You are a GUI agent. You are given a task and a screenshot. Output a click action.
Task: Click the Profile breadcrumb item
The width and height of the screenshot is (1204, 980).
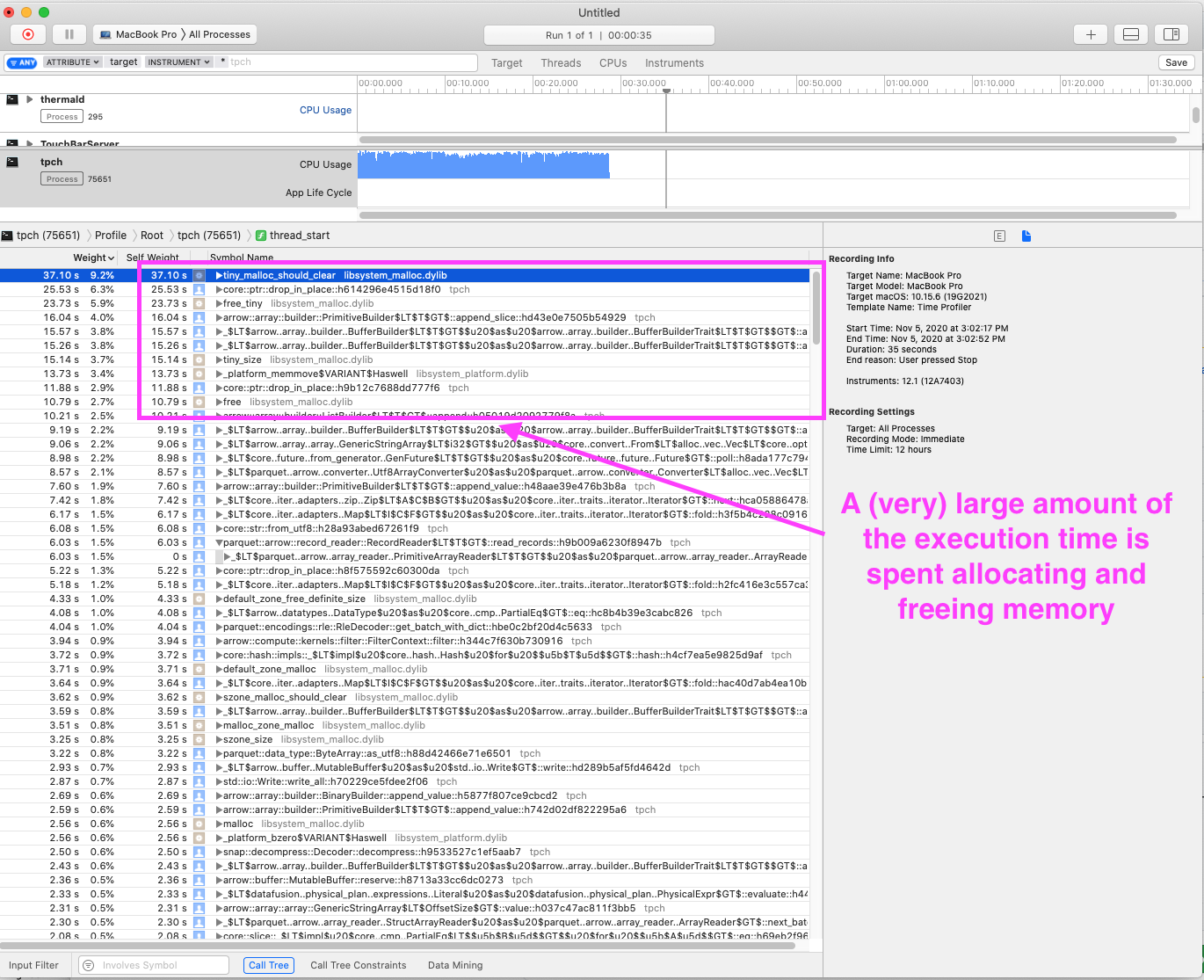(111, 236)
